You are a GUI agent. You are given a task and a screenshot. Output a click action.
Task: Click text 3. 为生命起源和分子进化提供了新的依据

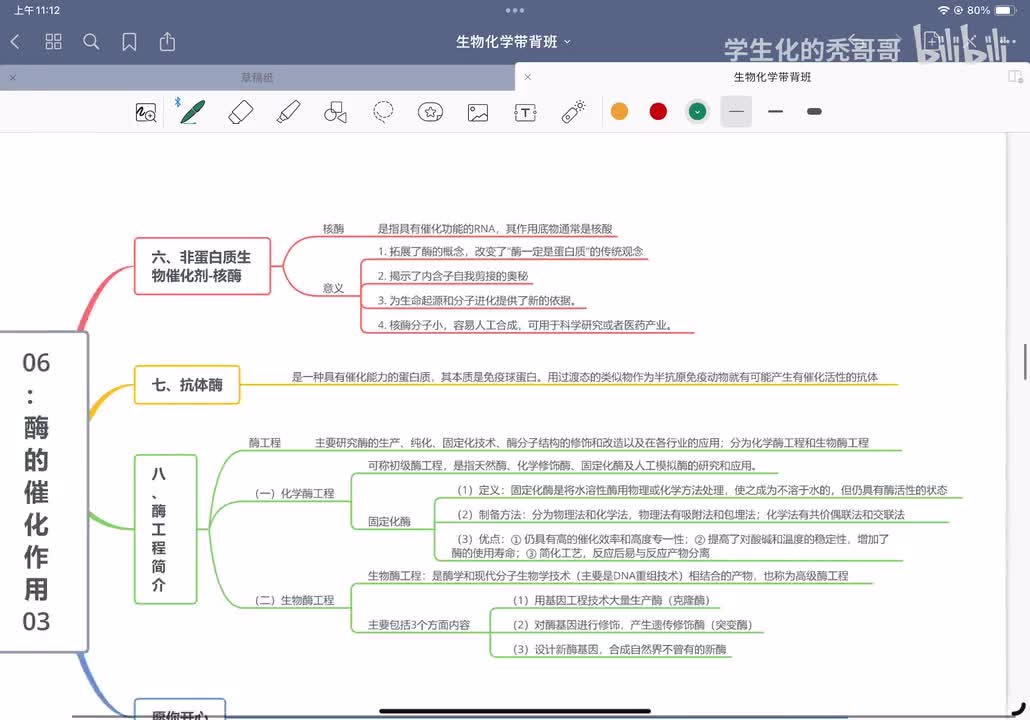477,300
